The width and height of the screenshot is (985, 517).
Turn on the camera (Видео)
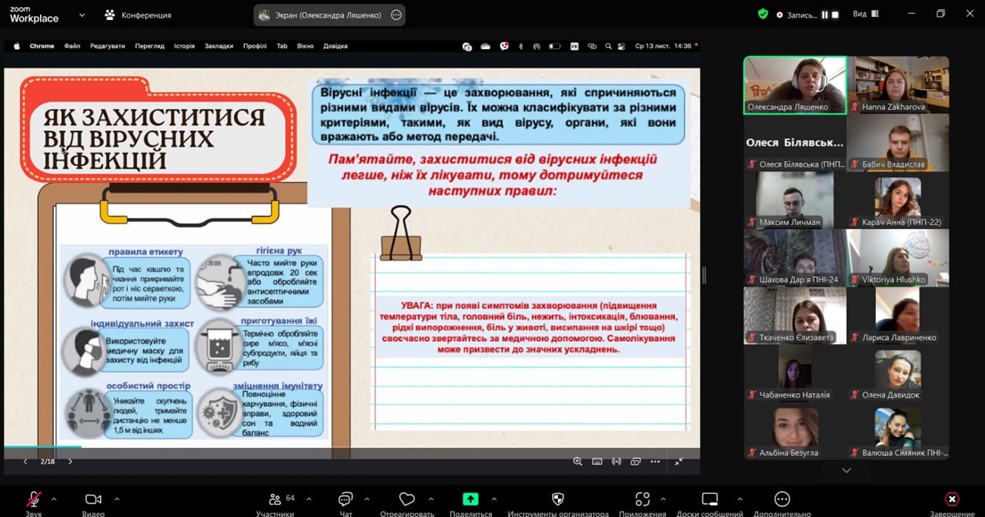pos(93,499)
